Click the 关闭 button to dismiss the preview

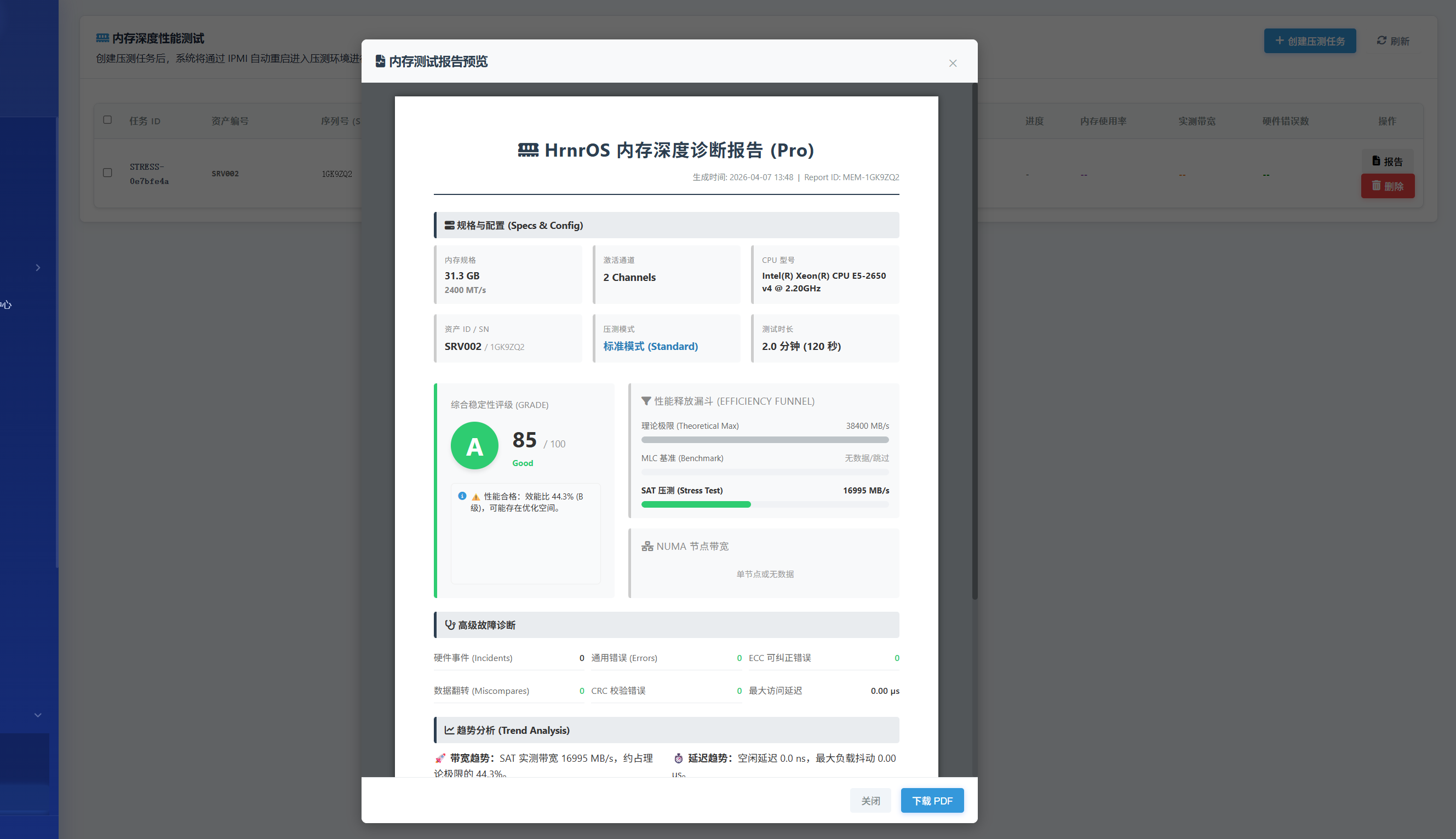coord(870,801)
